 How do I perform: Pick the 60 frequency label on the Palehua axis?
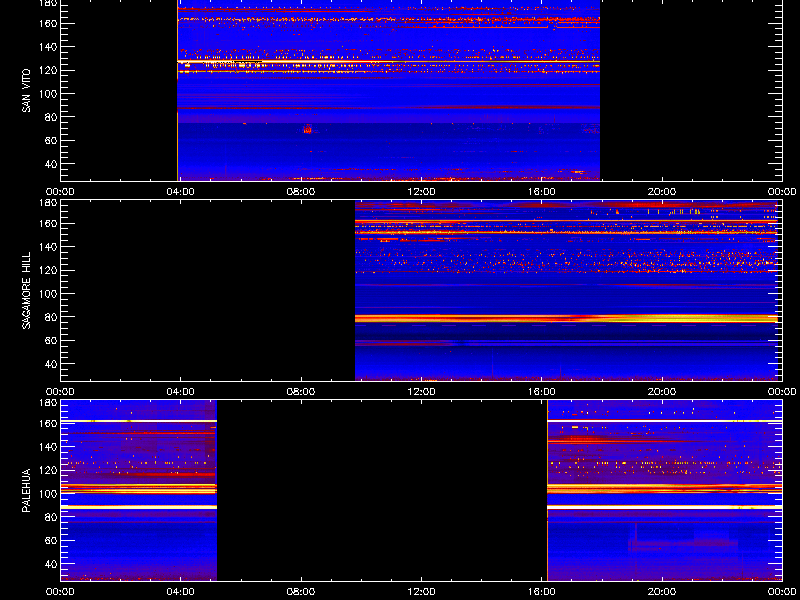52,540
